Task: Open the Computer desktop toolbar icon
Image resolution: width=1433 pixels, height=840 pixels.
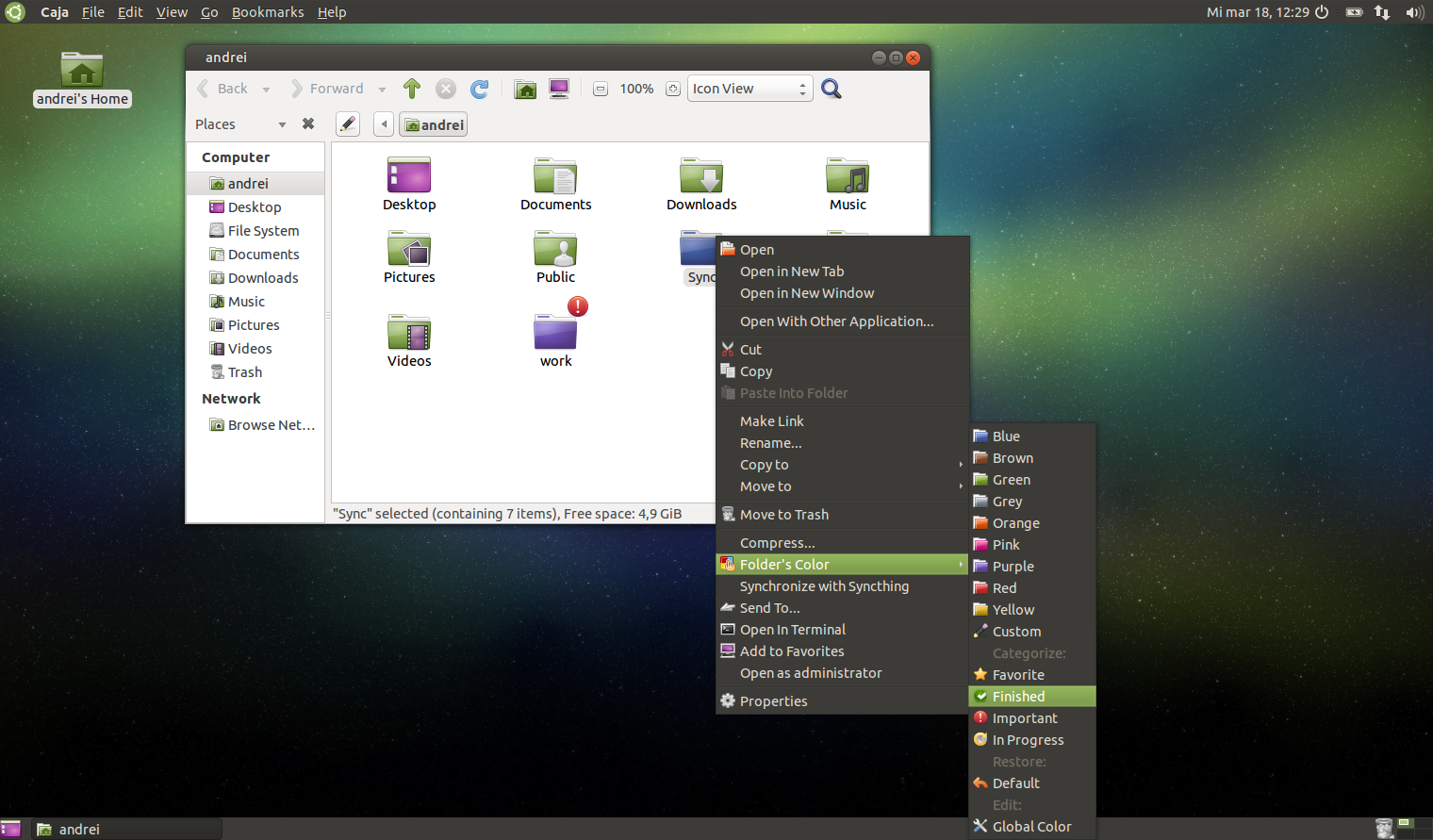Action: point(558,88)
